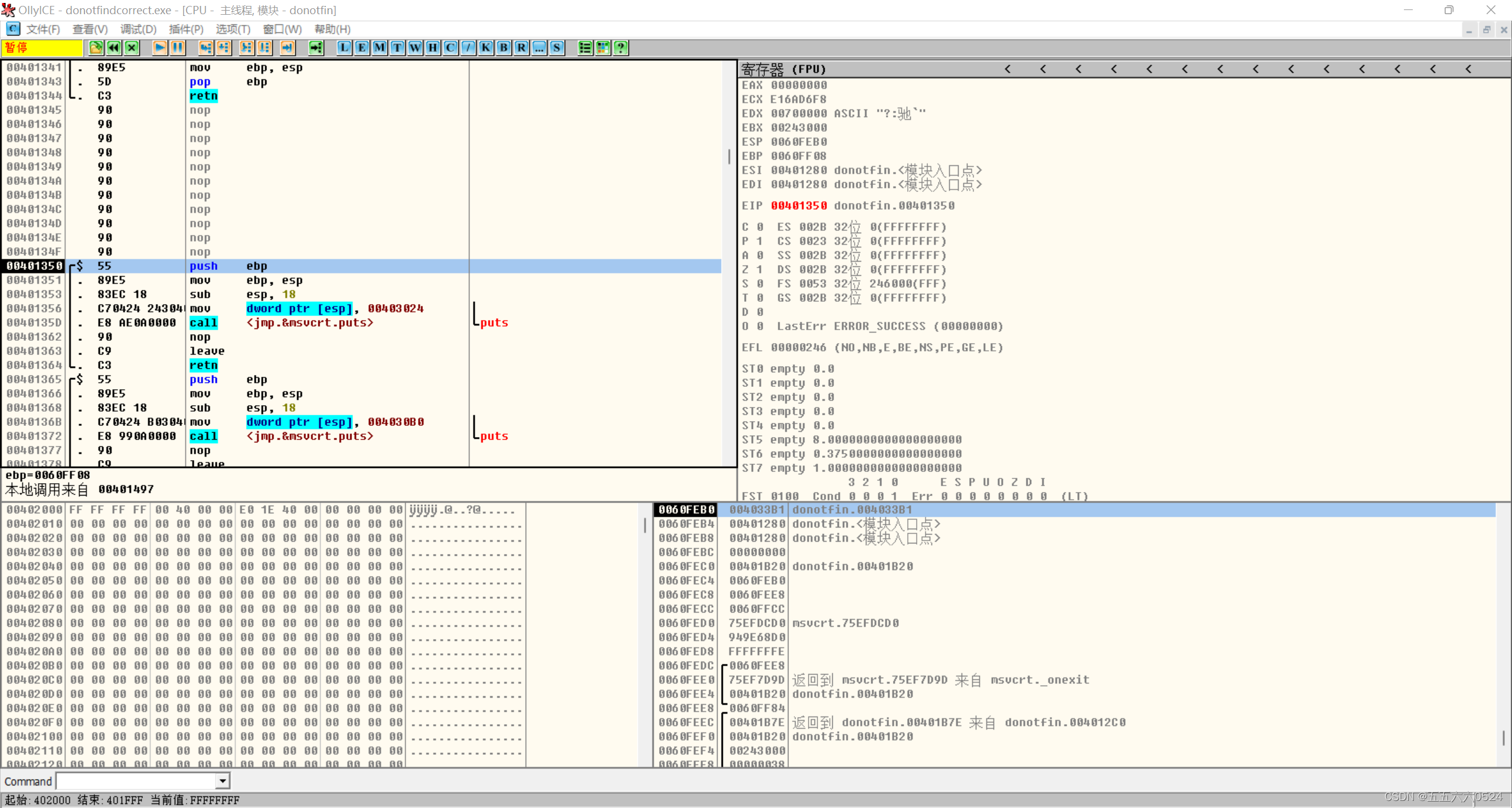Click the 寄存器 (FPU) registers header button

tap(783, 70)
